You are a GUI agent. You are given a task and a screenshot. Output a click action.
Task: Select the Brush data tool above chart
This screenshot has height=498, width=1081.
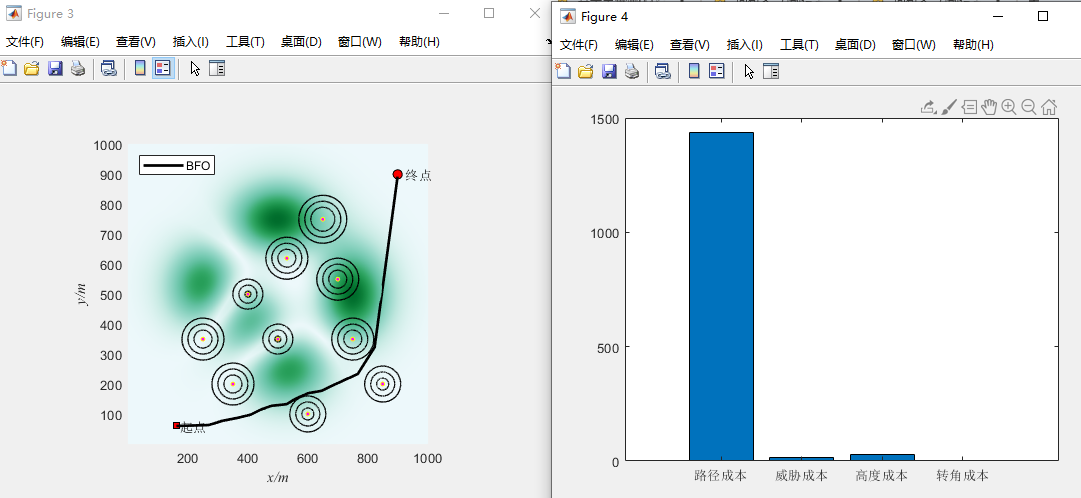click(x=949, y=107)
